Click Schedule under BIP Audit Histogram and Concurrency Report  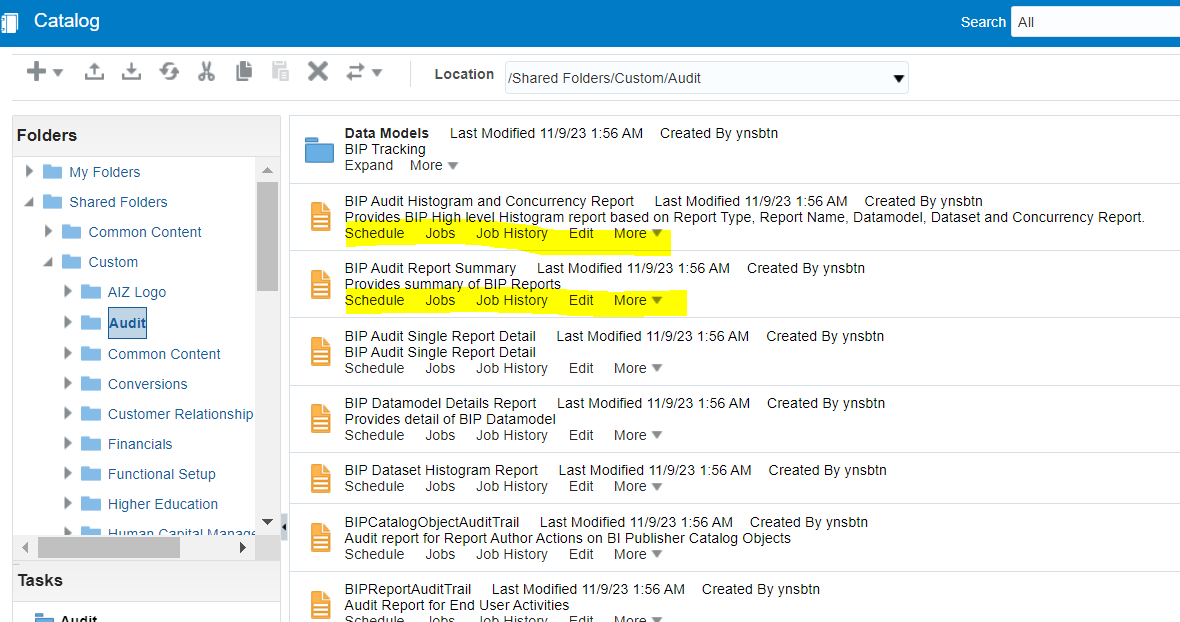[x=374, y=233]
